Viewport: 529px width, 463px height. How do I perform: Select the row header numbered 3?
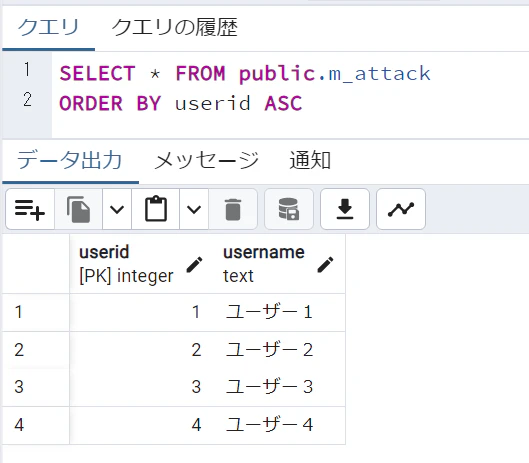pyautogui.click(x=36, y=387)
